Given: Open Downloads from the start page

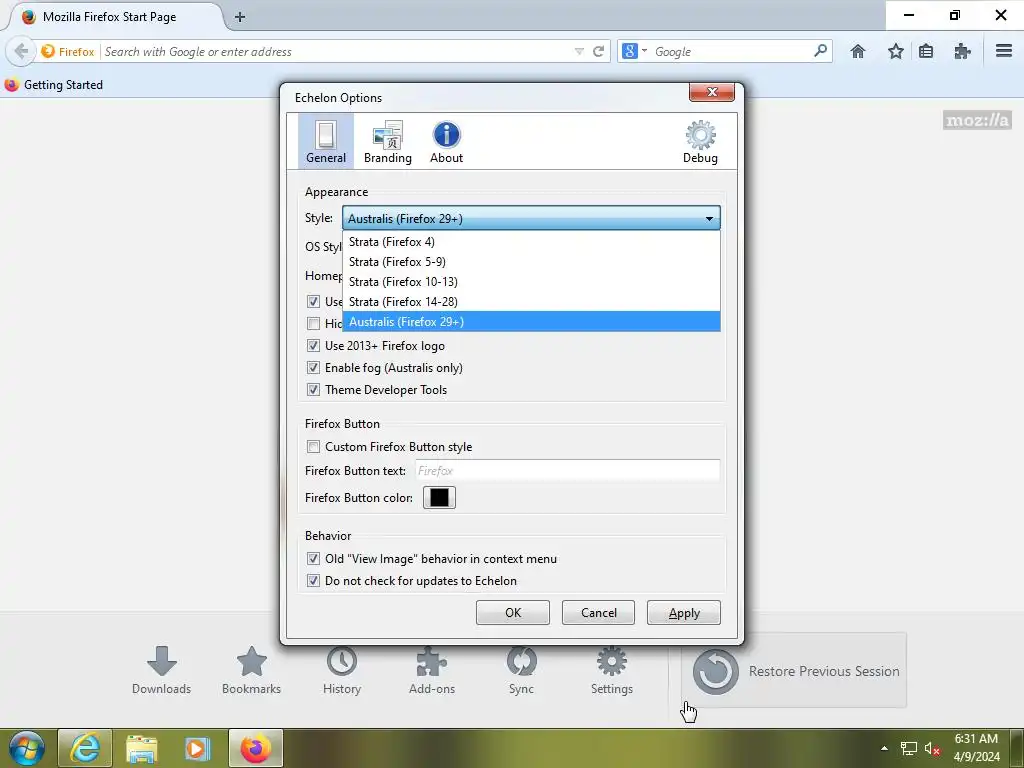Looking at the screenshot, I should point(161,671).
